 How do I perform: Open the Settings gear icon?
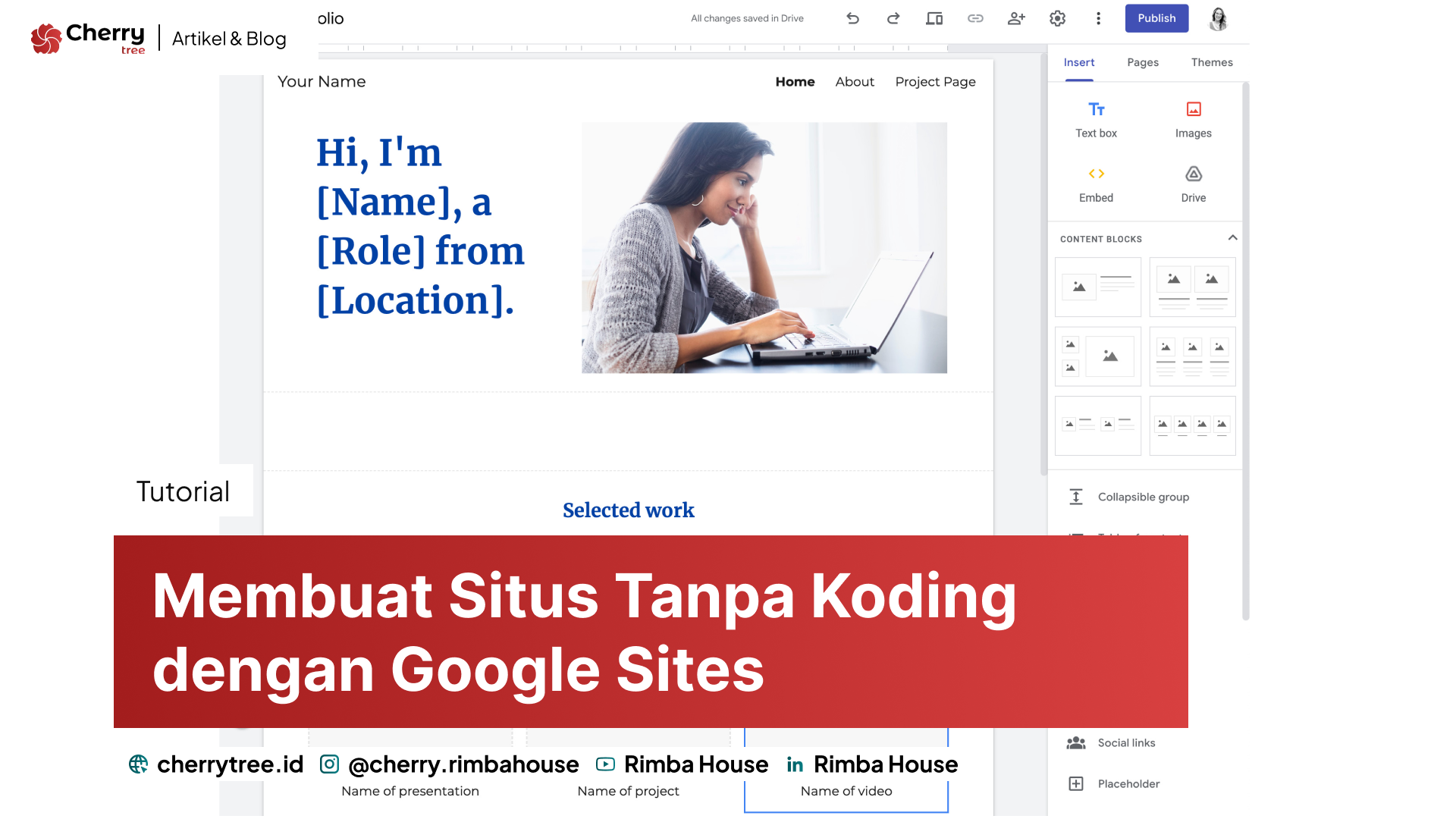point(1057,18)
